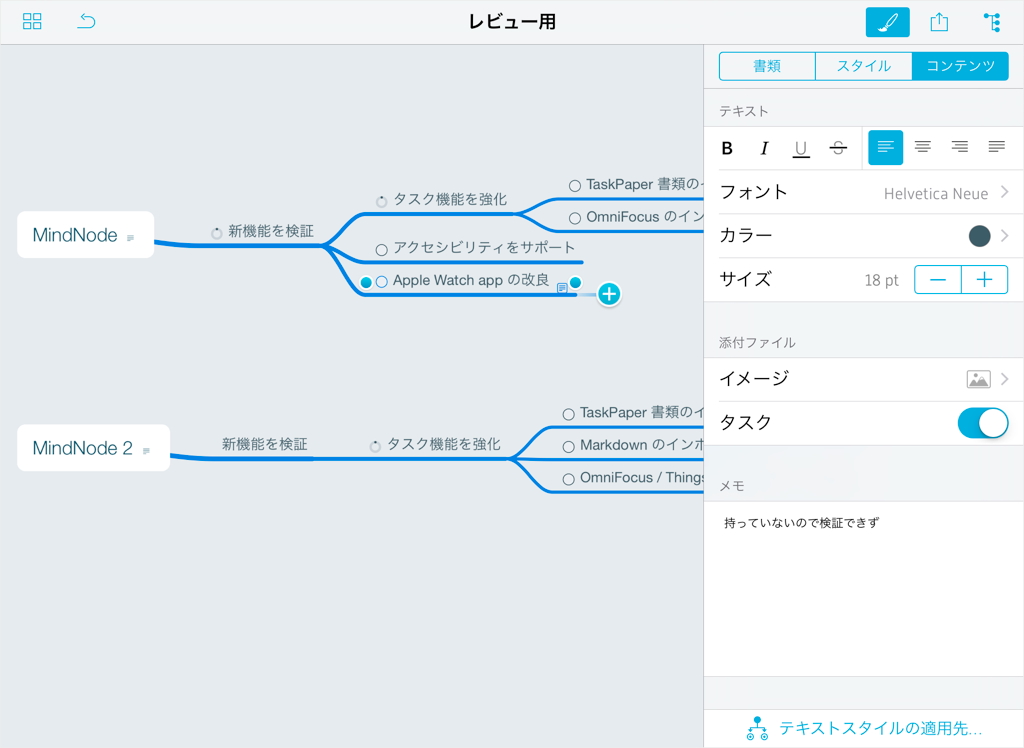Open フォント Helvetica Neue chevron
The width and height of the screenshot is (1024, 748).
pos(1004,193)
